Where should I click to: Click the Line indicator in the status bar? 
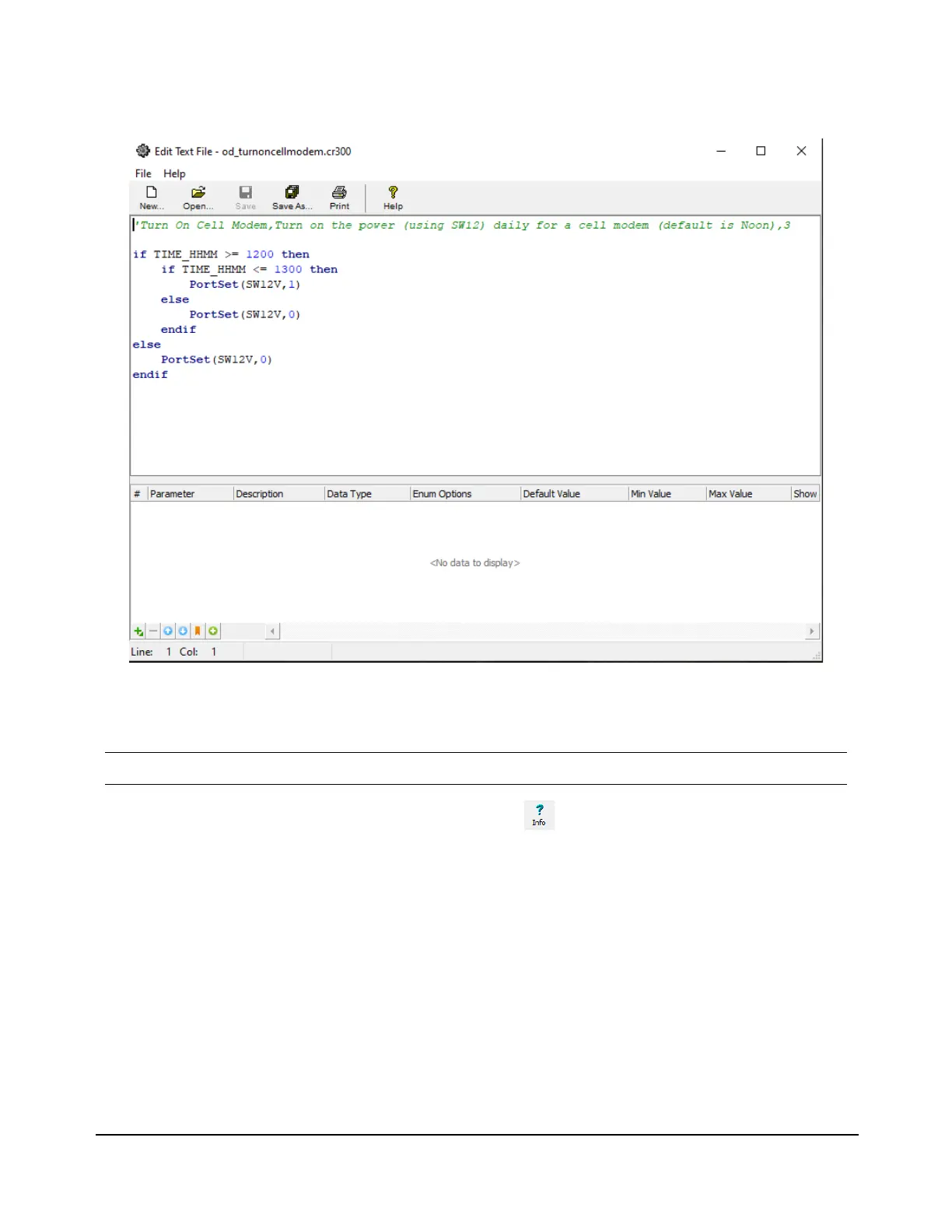click(x=152, y=652)
